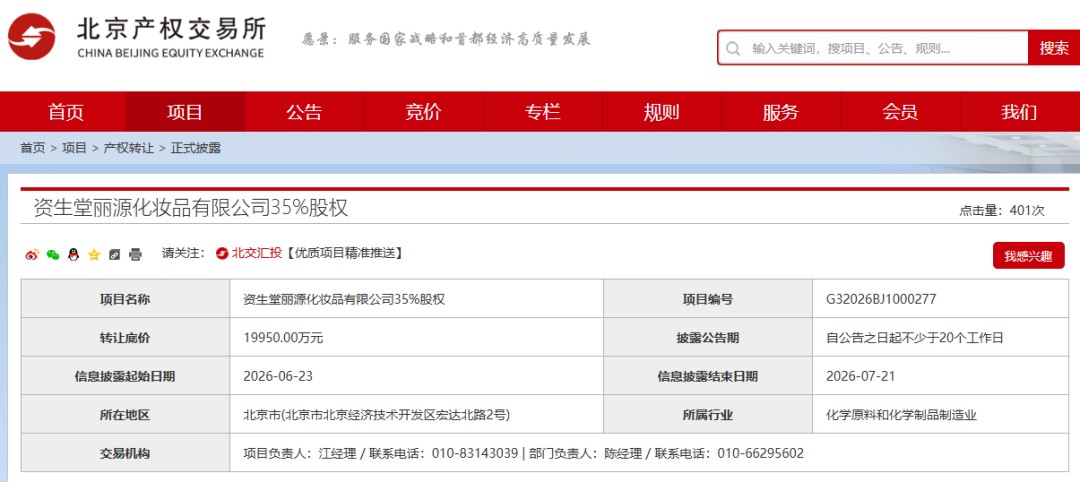Image resolution: width=1080 pixels, height=482 pixels.
Task: Click the printer icon to print
Action: click(x=135, y=255)
